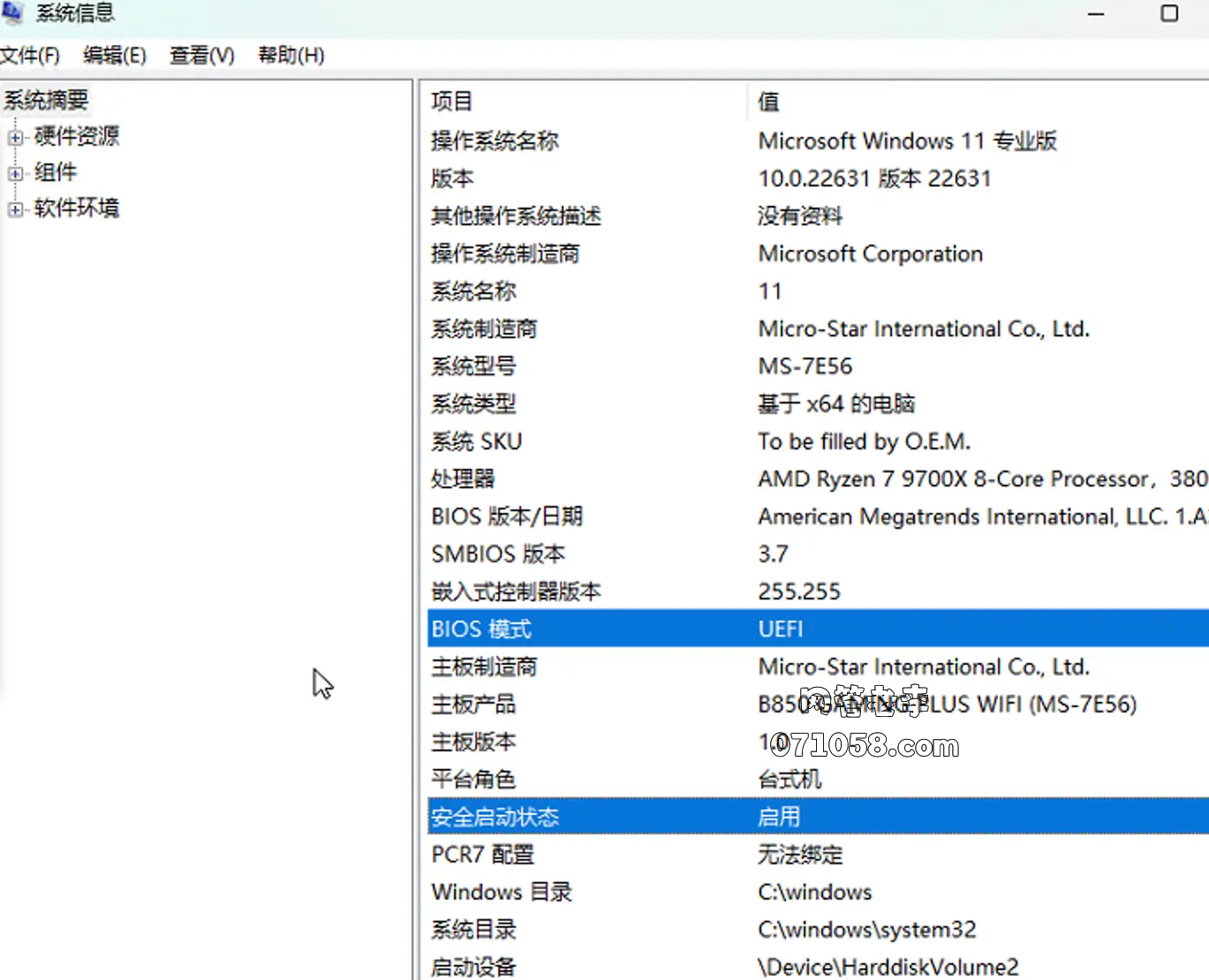Click the System Information app icon
Screen dimensions: 1209x980
tap(11, 12)
